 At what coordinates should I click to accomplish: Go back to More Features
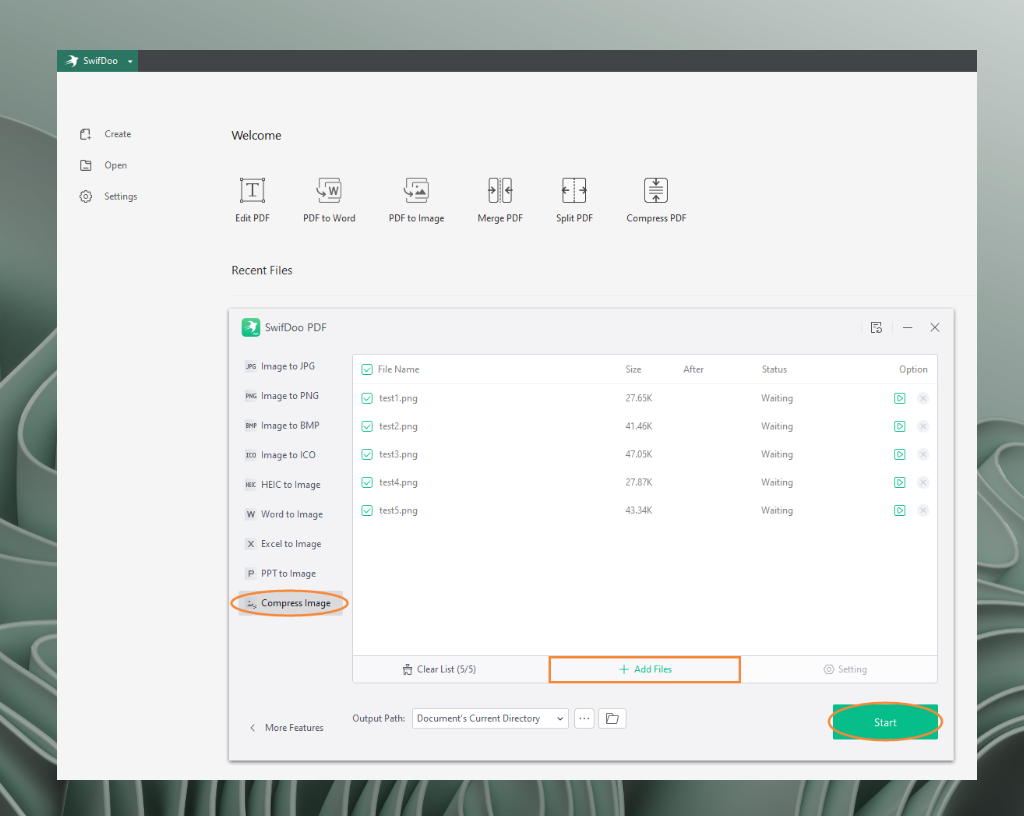pos(287,727)
